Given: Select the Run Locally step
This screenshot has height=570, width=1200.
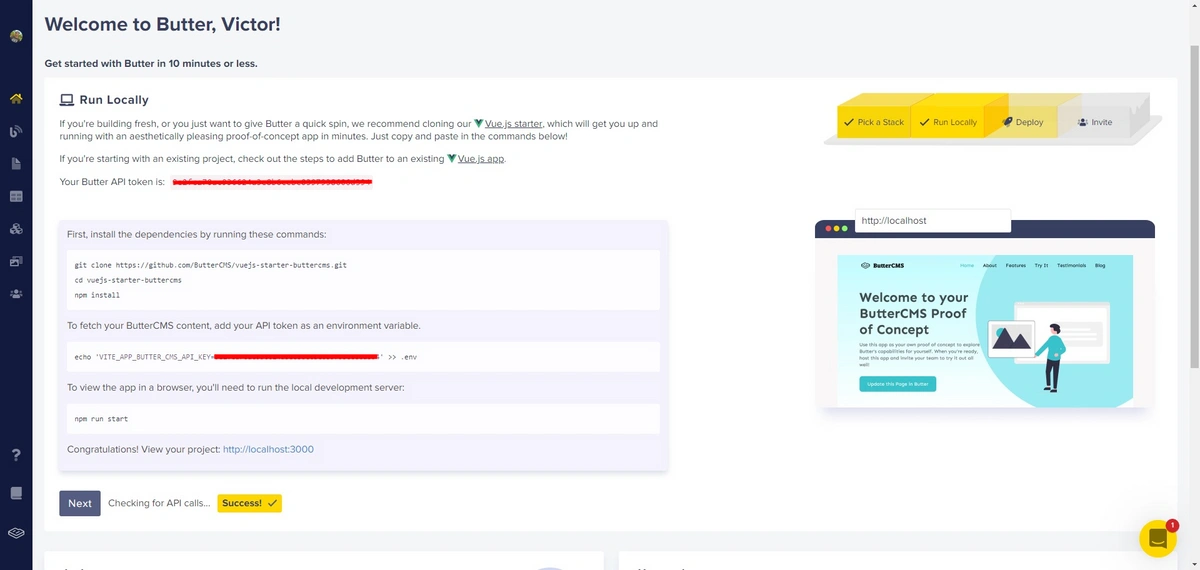Looking at the screenshot, I should click(947, 122).
